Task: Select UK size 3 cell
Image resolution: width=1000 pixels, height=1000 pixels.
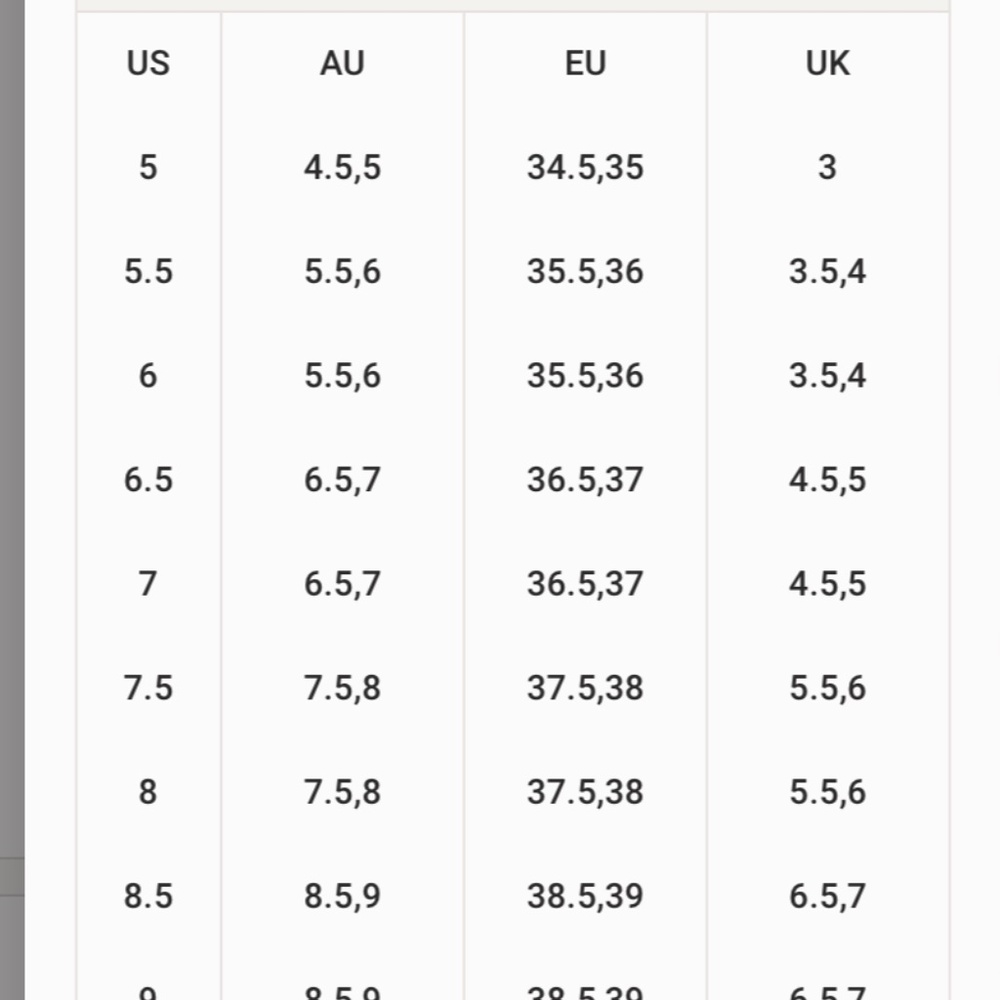Action: coord(827,167)
